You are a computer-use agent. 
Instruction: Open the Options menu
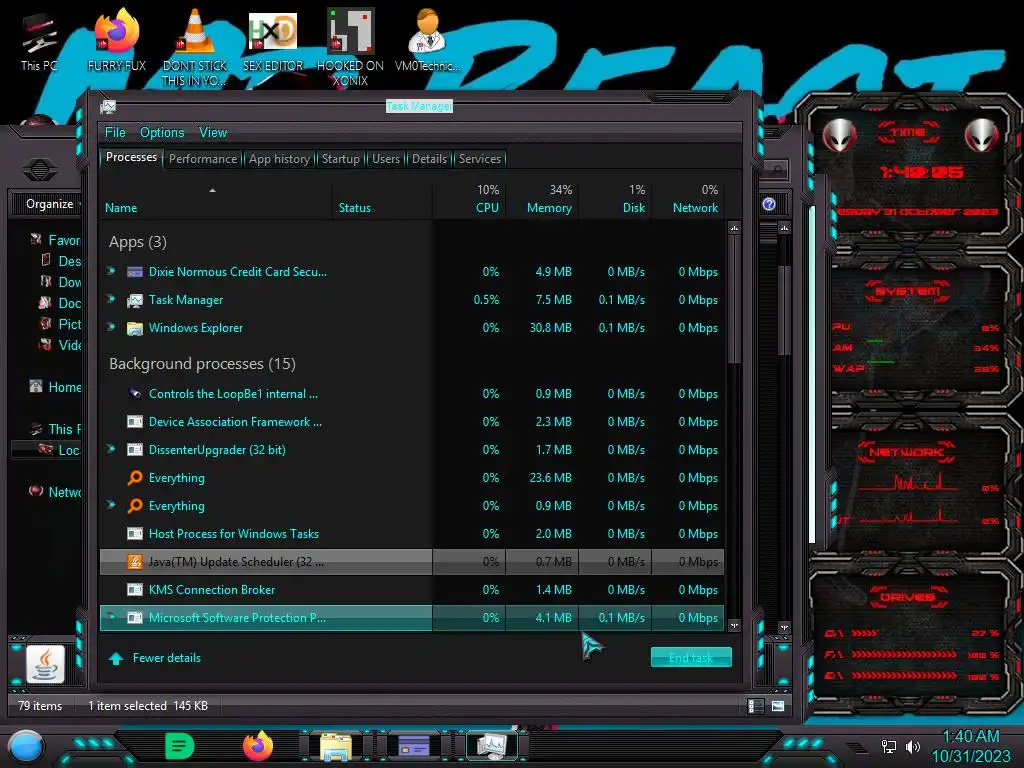coord(162,133)
